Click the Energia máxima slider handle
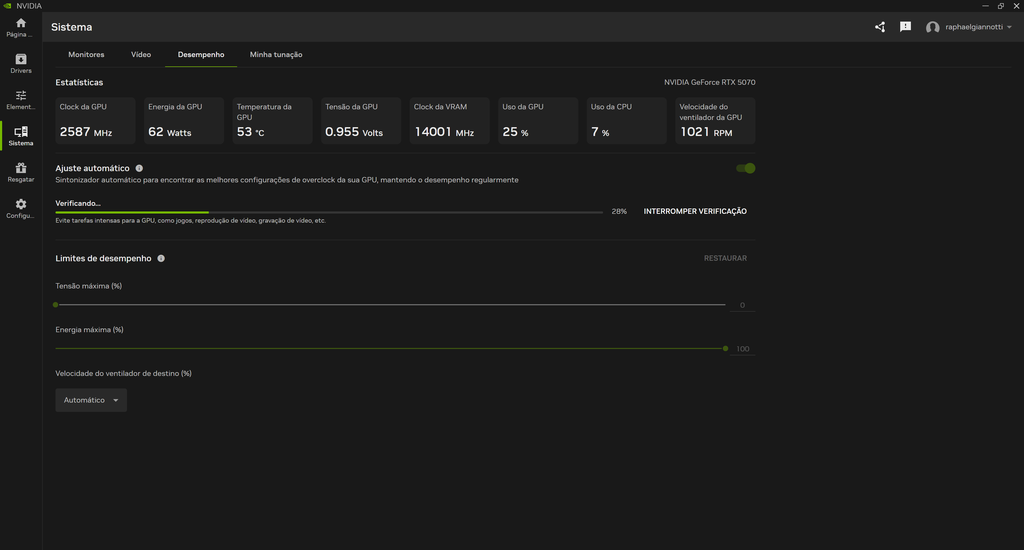This screenshot has width=1024, height=550. (x=725, y=348)
